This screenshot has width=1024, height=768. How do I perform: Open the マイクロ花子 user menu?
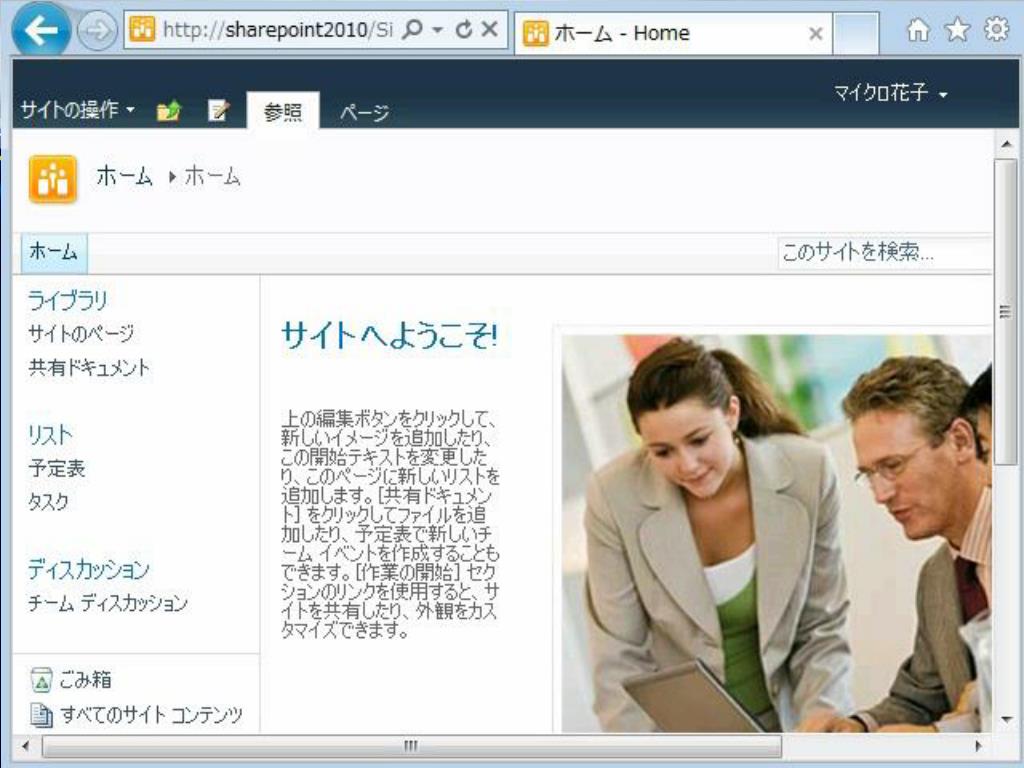890,93
